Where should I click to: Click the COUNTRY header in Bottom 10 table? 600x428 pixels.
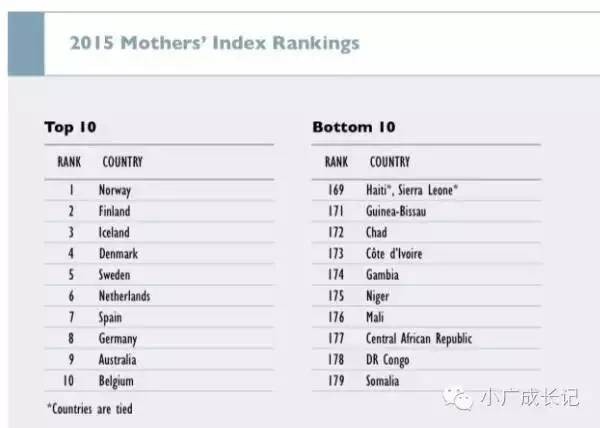pos(389,161)
